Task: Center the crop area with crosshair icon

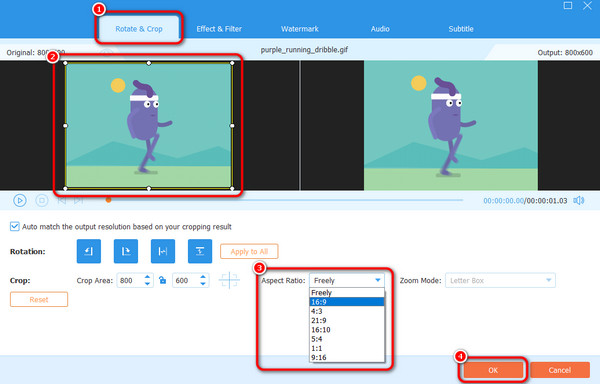Action: click(x=229, y=280)
